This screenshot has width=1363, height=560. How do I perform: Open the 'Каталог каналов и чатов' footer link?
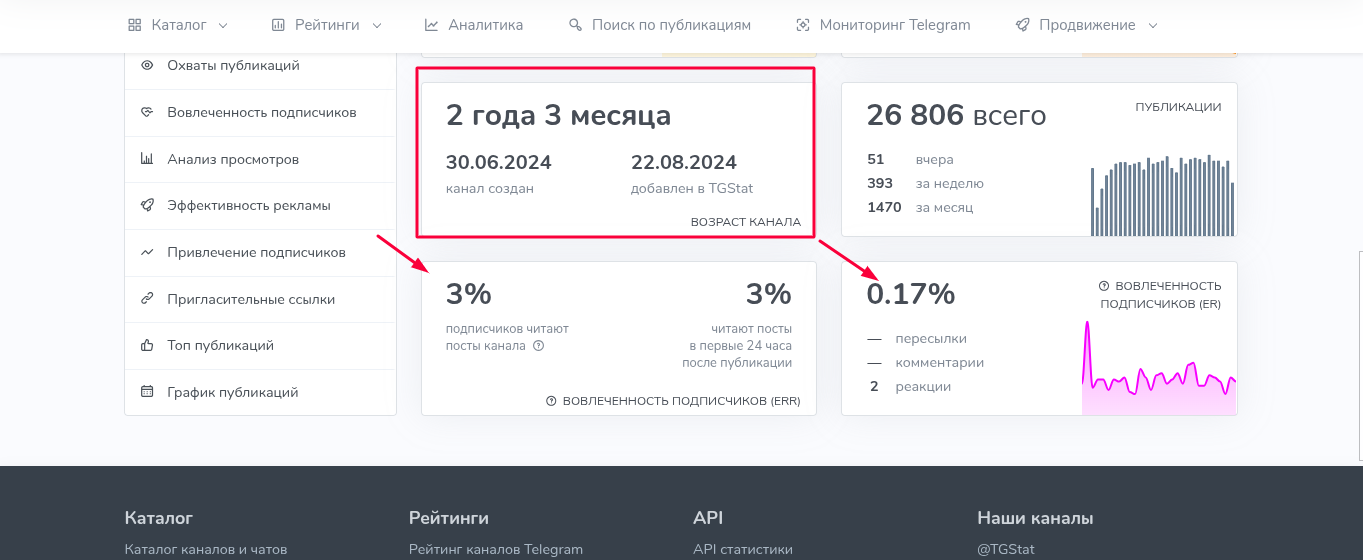[x=206, y=549]
